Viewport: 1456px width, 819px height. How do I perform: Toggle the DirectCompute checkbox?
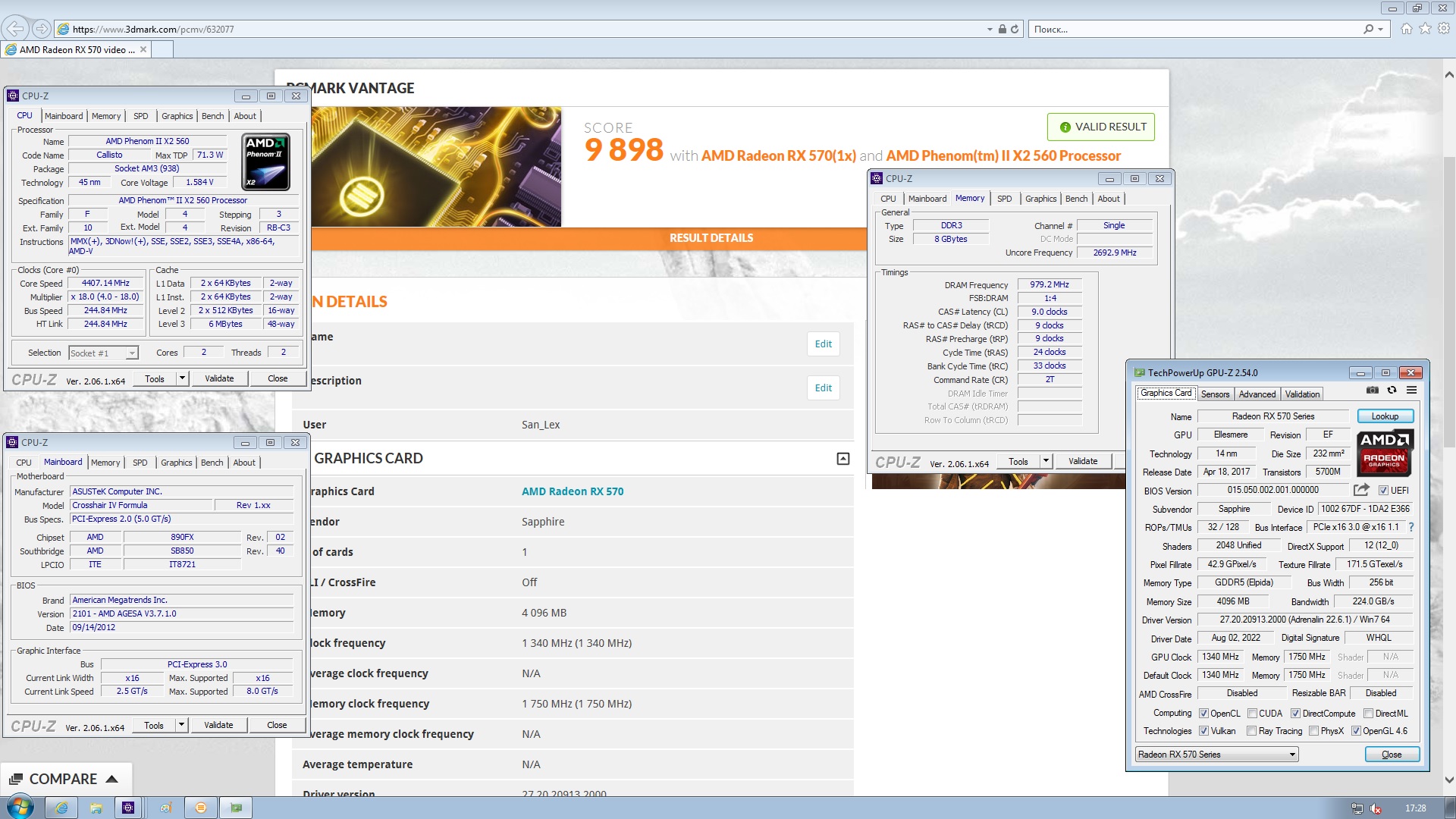(x=1295, y=714)
